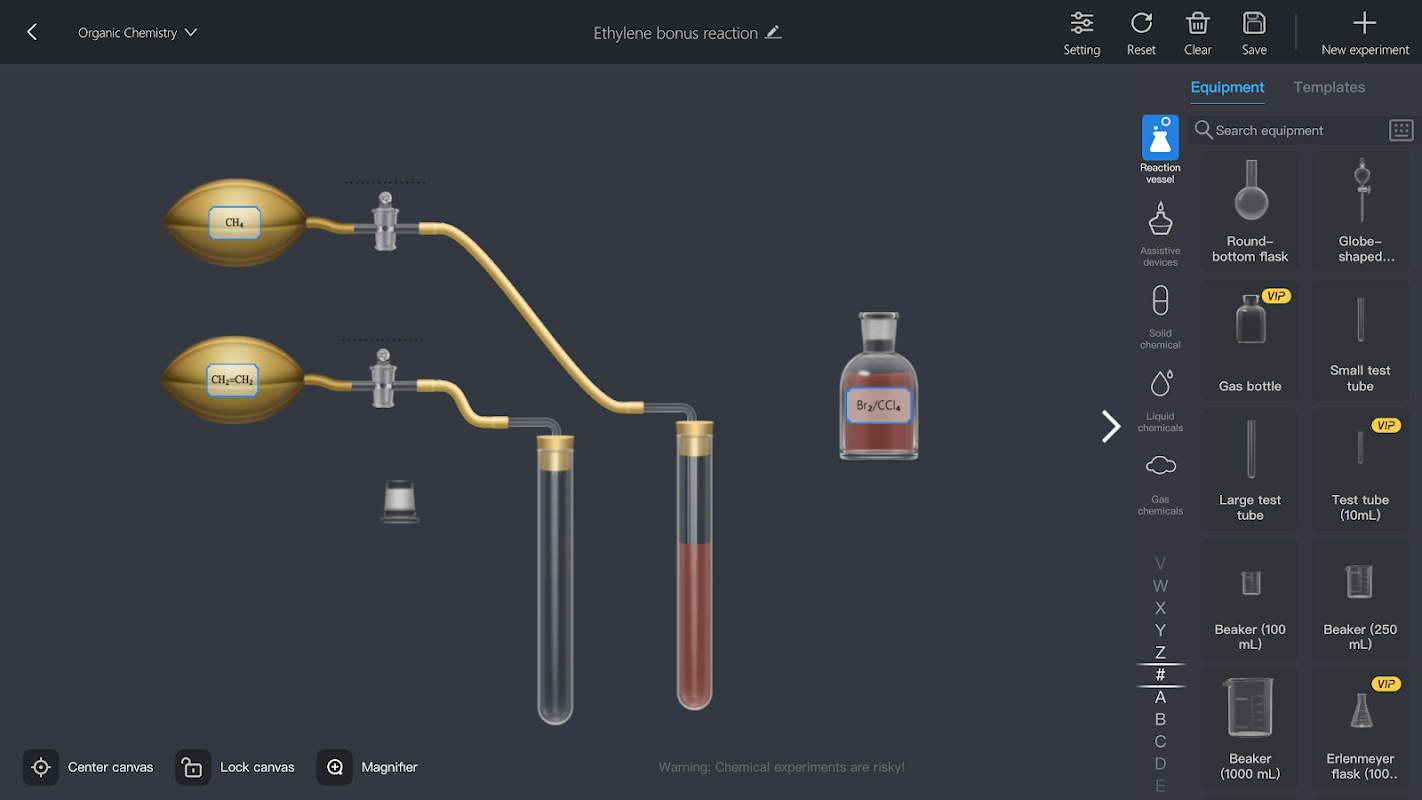This screenshot has width=1422, height=800.
Task: Toggle the equipment grid view icon
Action: point(1401,130)
